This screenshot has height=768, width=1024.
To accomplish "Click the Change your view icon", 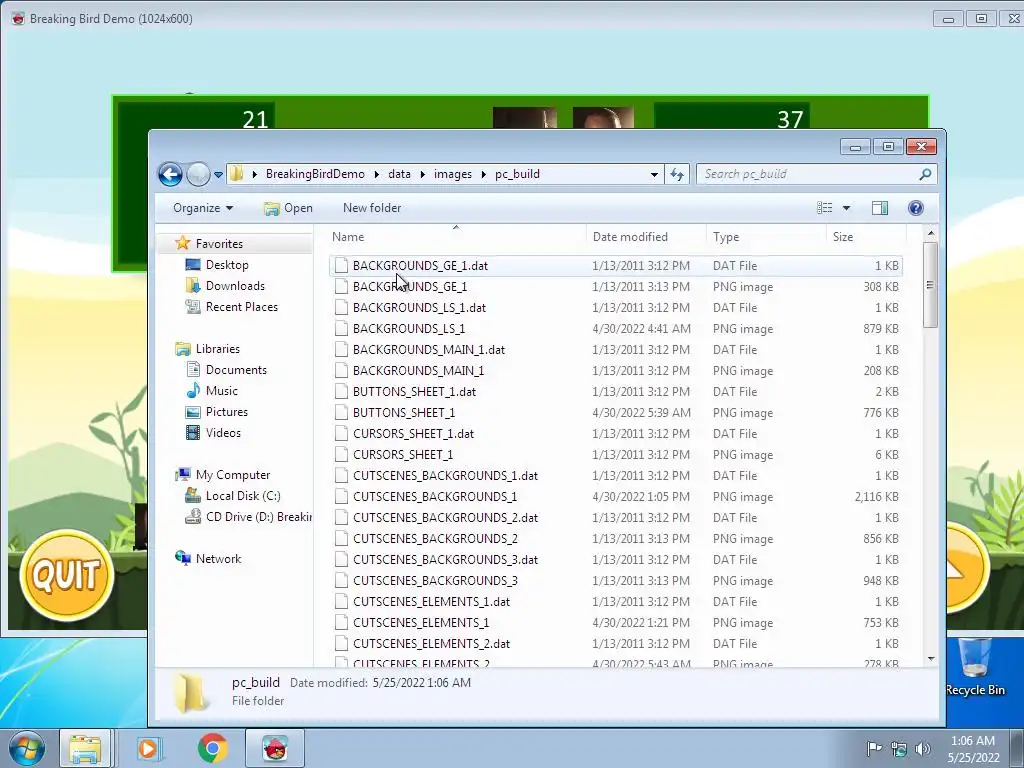I will [825, 208].
